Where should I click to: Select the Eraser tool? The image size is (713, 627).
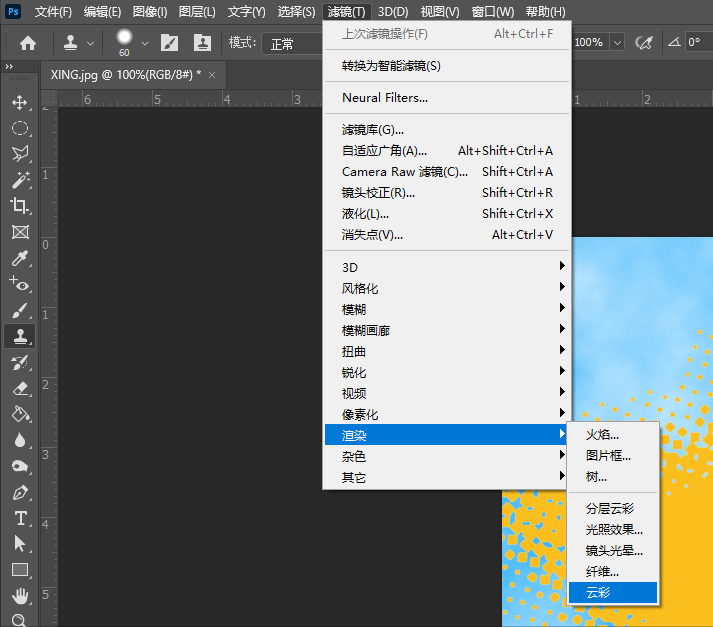tap(19, 388)
